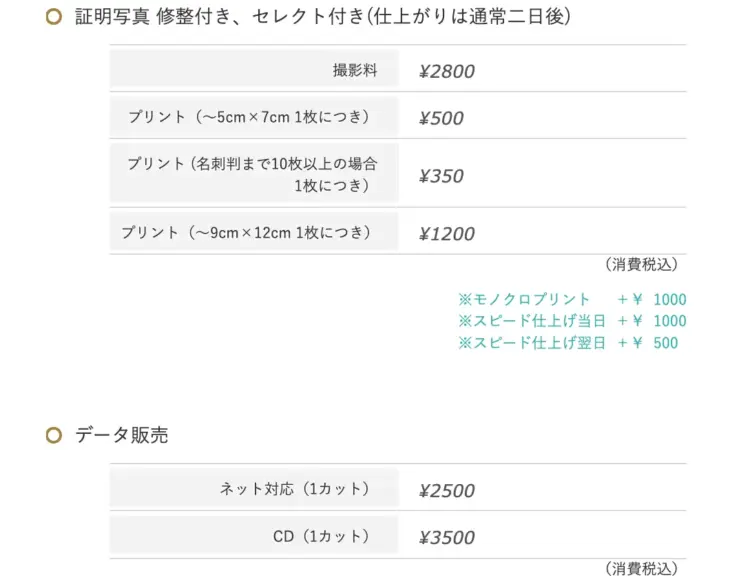Click the green スピード仕上げ当日 surcharge note
Viewport: 750px width, 584px height.
(x=572, y=321)
